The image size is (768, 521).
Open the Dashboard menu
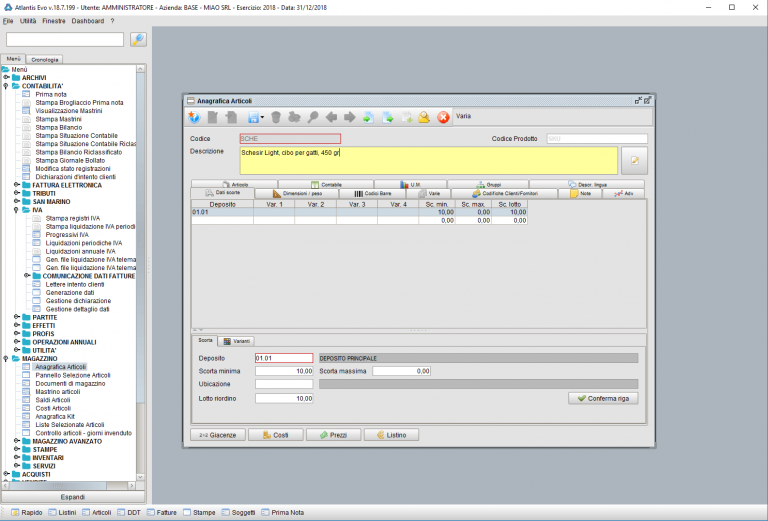pos(88,21)
